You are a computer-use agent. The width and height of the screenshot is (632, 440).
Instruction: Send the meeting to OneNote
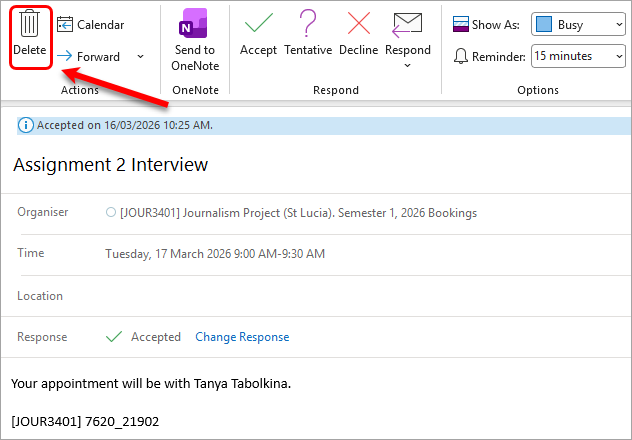tap(195, 39)
